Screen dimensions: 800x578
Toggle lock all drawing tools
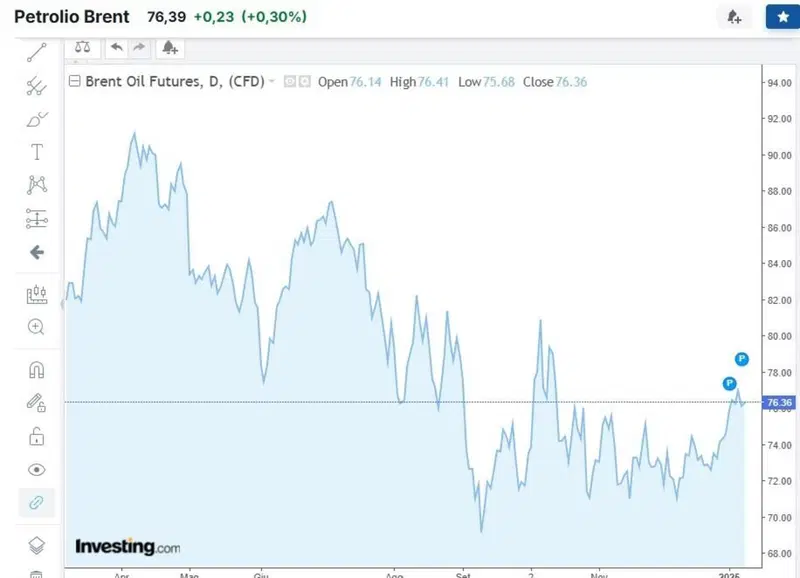tap(37, 437)
